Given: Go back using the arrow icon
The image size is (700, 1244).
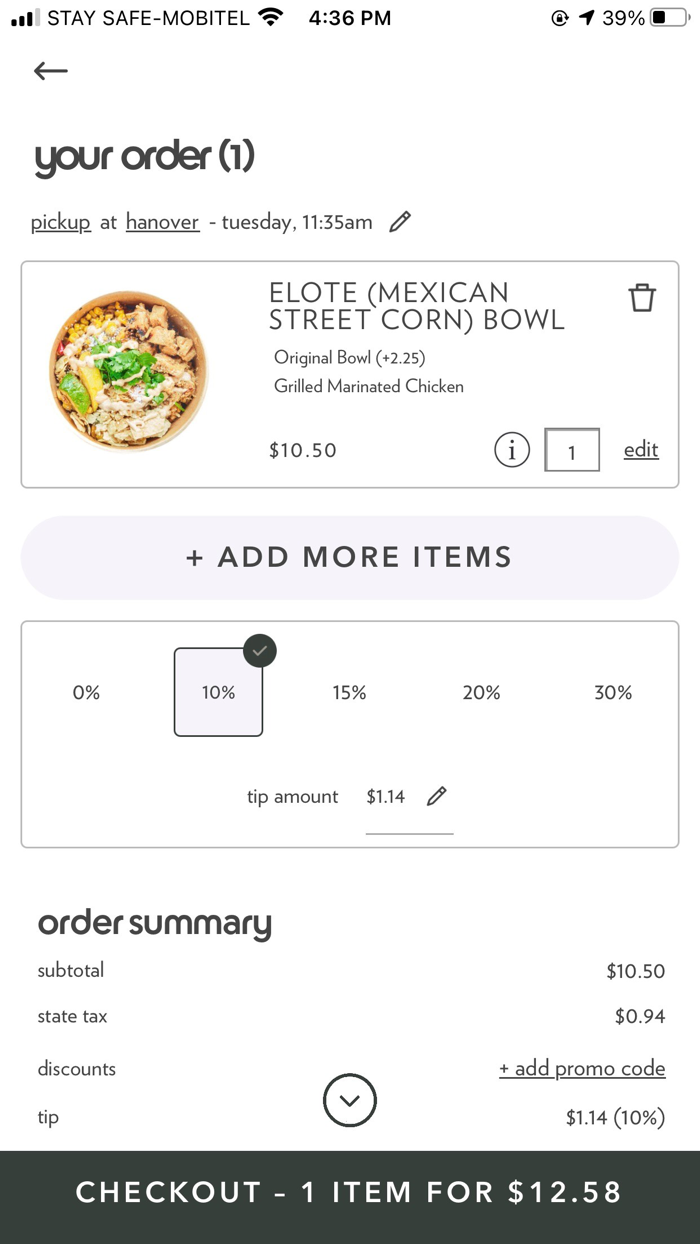Looking at the screenshot, I should [x=49, y=70].
